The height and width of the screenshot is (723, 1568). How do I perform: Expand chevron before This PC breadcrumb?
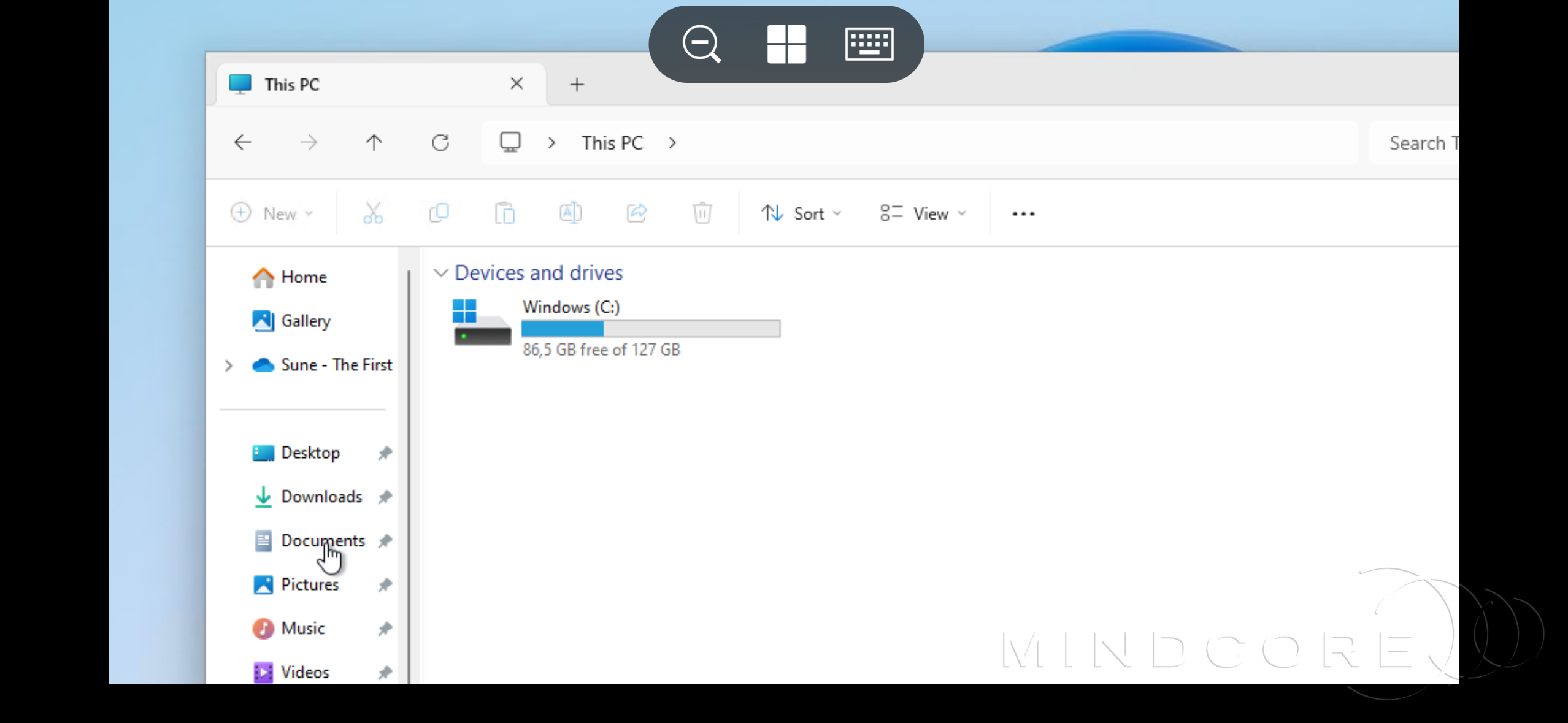coord(551,143)
